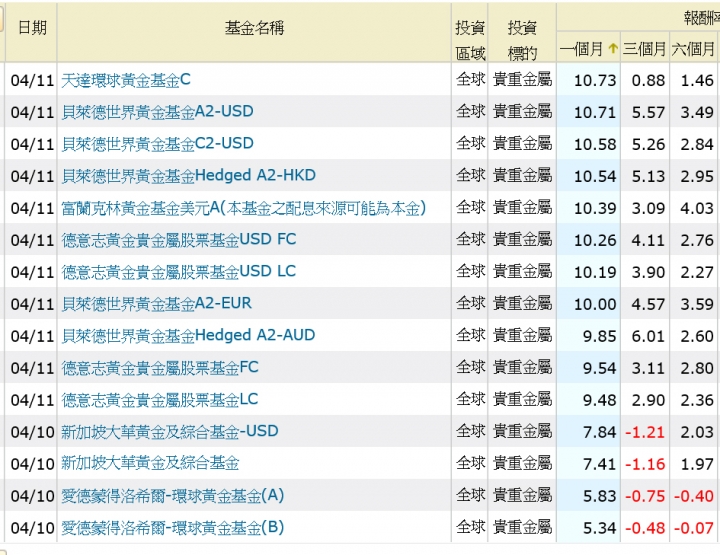Open 貝萊德世界黃金基金Hedged A2-HKD link
Viewport: 720px width, 555px height.
coord(188,176)
